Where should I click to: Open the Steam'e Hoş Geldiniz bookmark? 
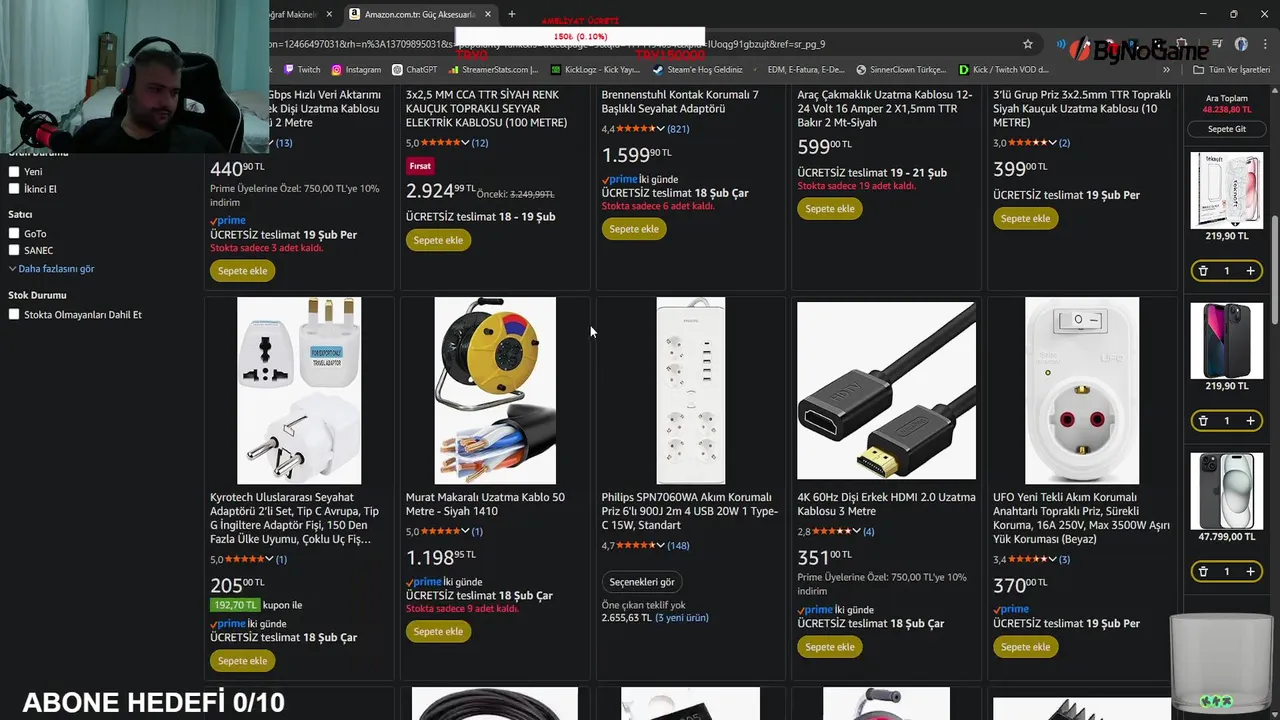(x=698, y=70)
